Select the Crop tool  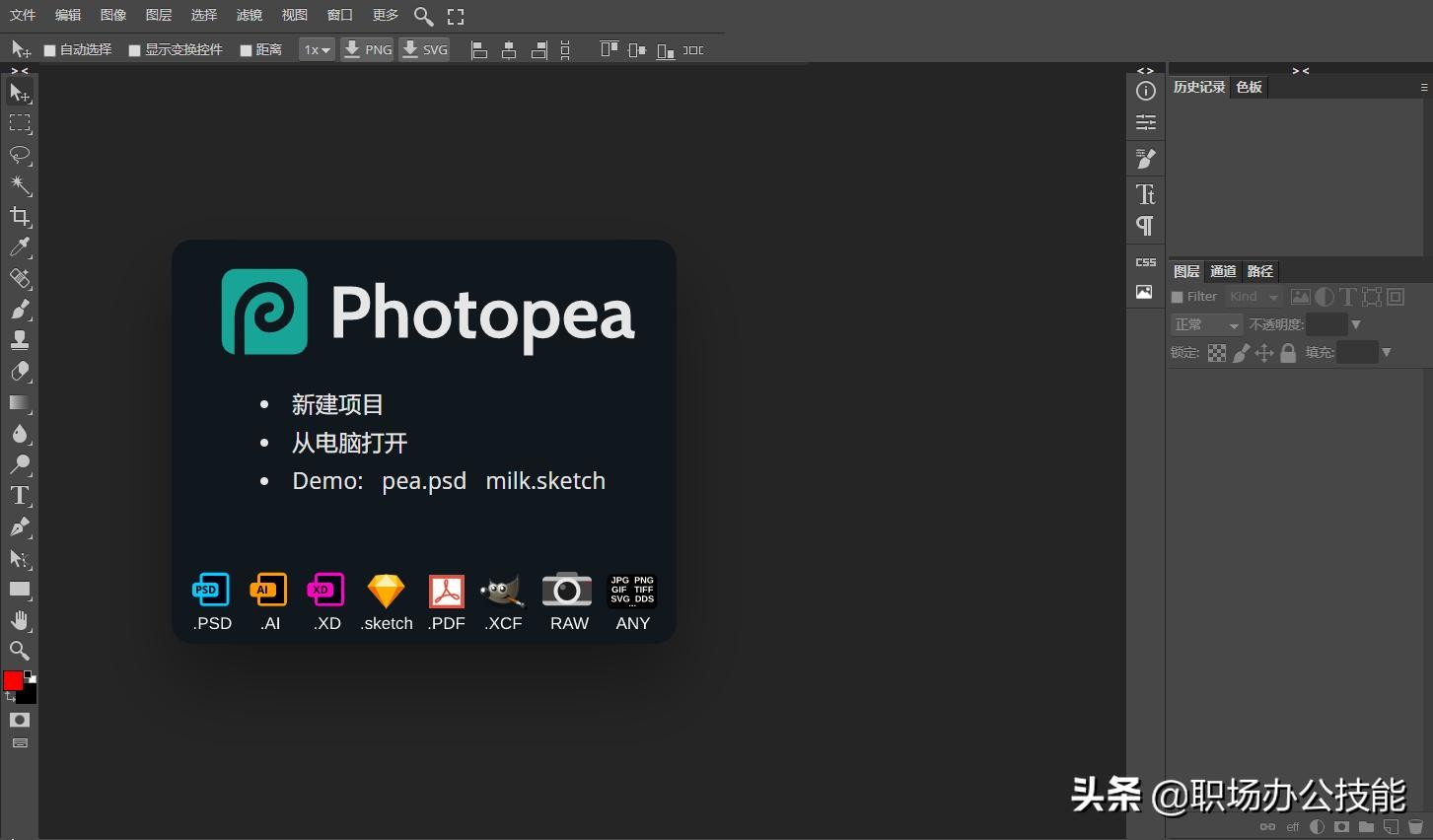pyautogui.click(x=20, y=217)
